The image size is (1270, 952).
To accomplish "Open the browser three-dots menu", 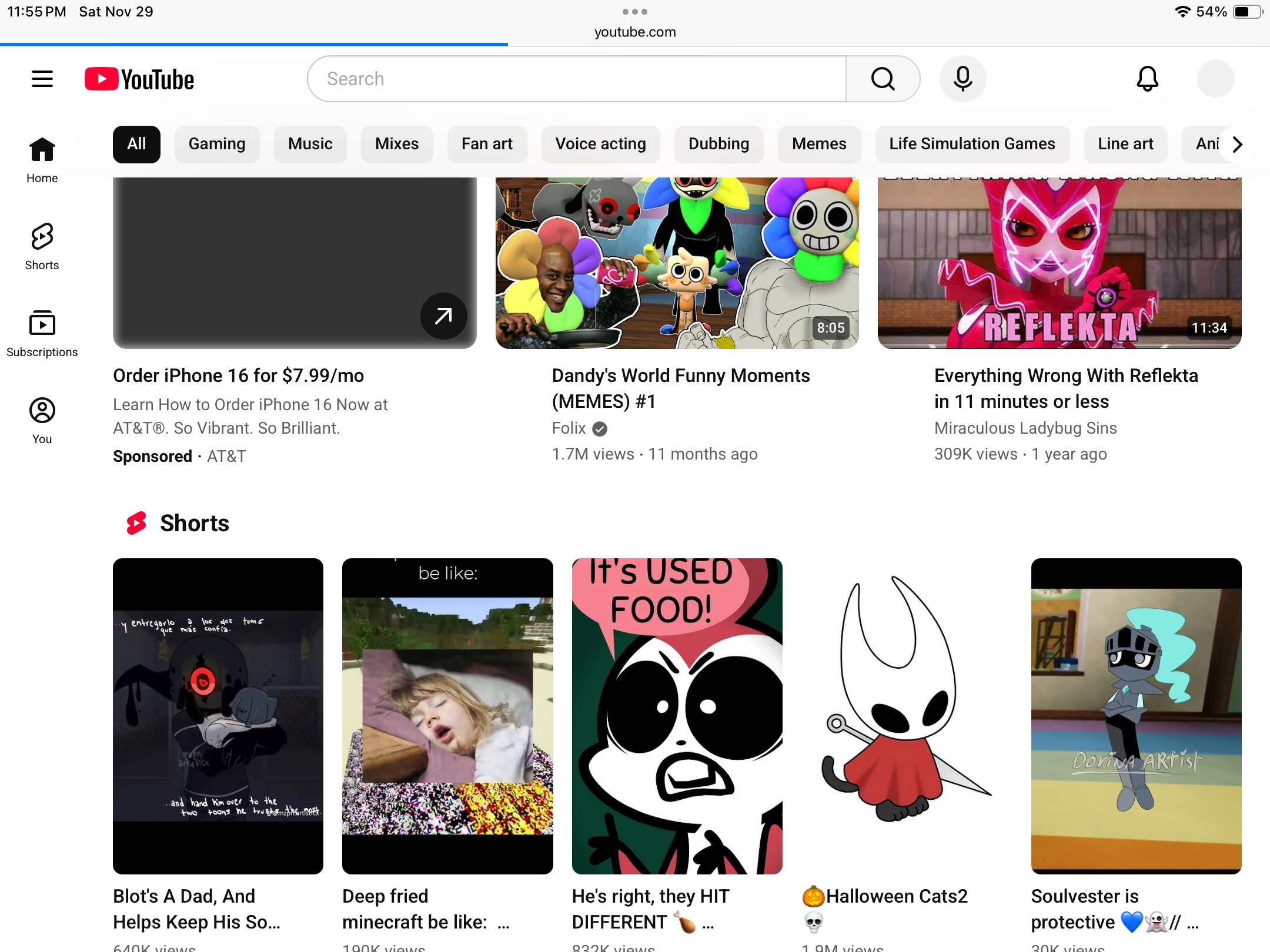I will point(635,12).
